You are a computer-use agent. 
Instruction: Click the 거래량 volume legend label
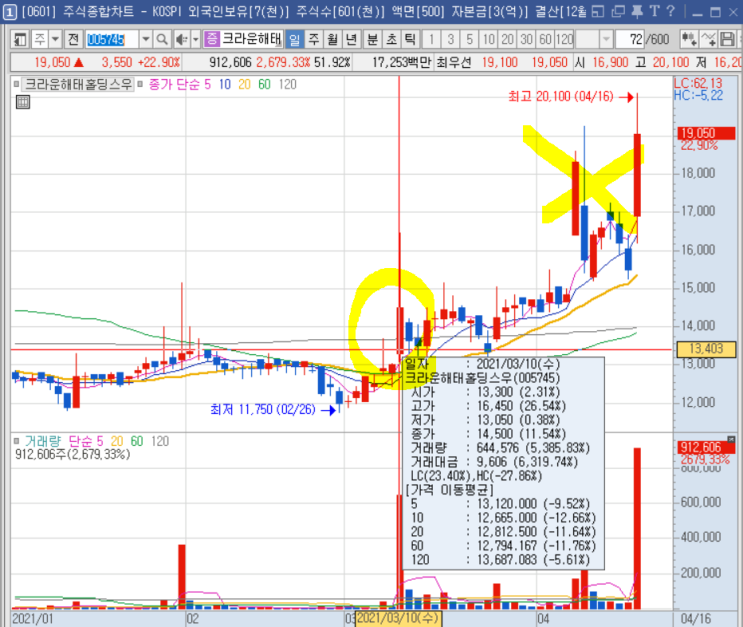[43, 441]
